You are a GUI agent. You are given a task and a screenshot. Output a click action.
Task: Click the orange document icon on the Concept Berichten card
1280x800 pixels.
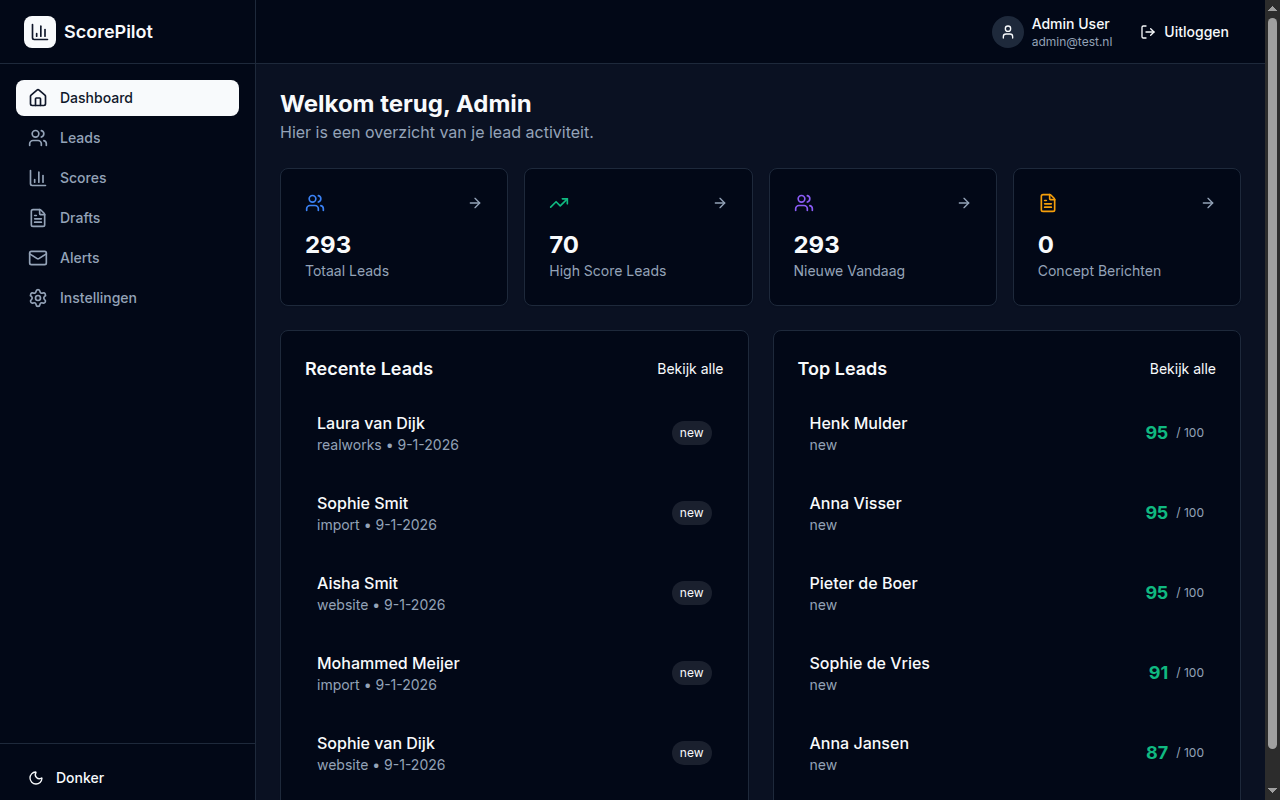point(1048,203)
